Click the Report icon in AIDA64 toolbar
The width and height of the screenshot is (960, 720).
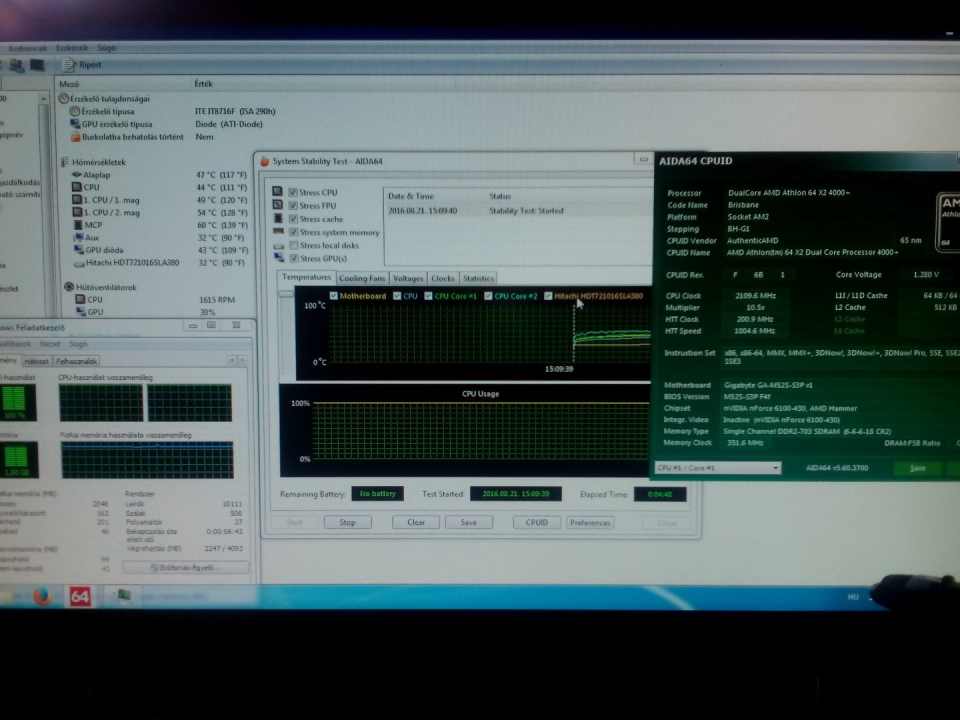point(69,65)
